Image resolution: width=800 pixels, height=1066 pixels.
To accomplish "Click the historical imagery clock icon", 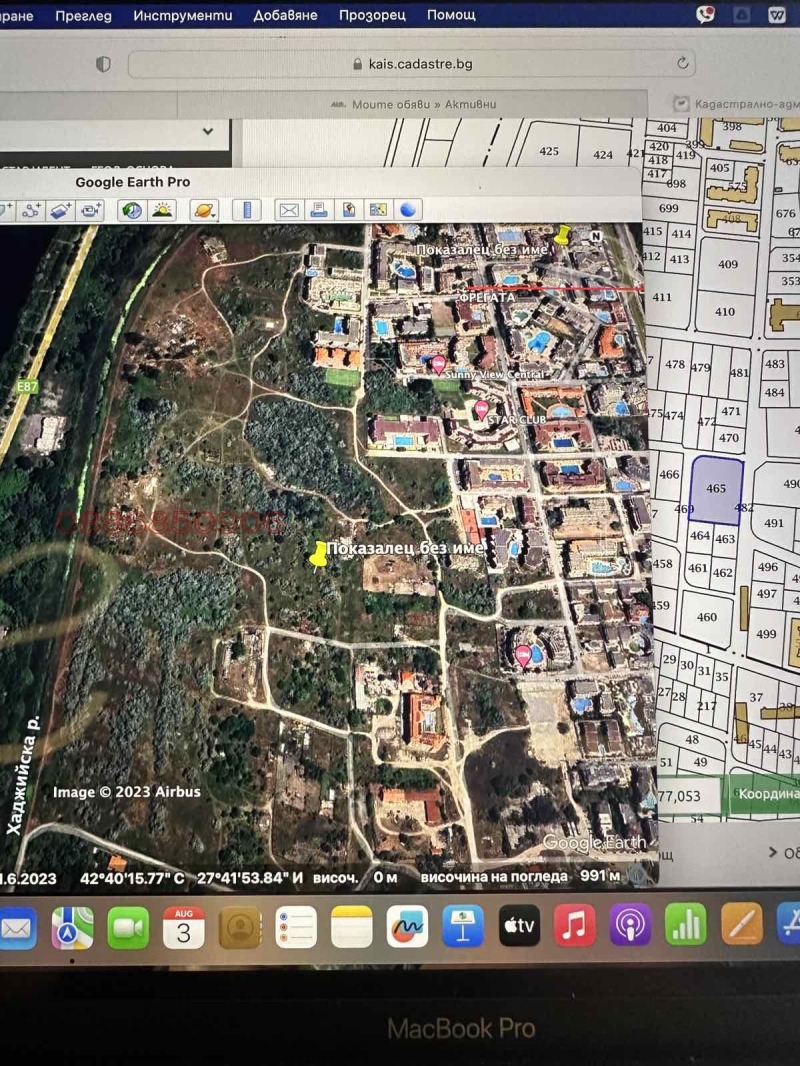I will coord(131,210).
